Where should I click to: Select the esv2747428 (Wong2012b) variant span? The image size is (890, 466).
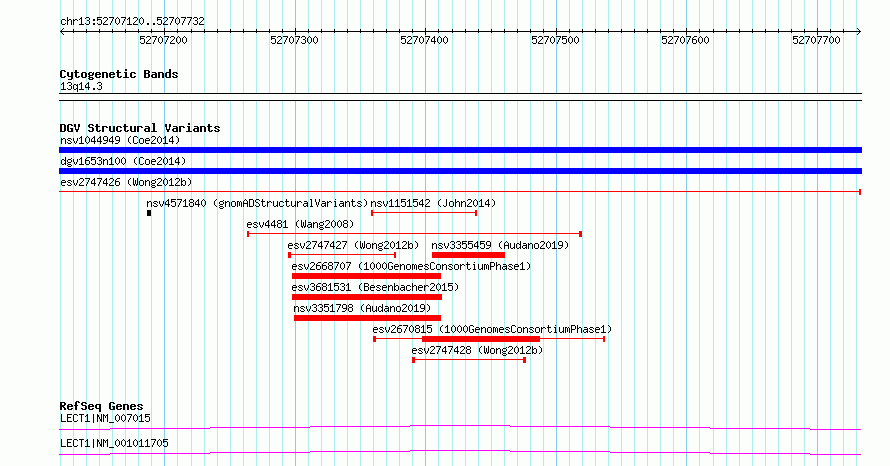469,360
